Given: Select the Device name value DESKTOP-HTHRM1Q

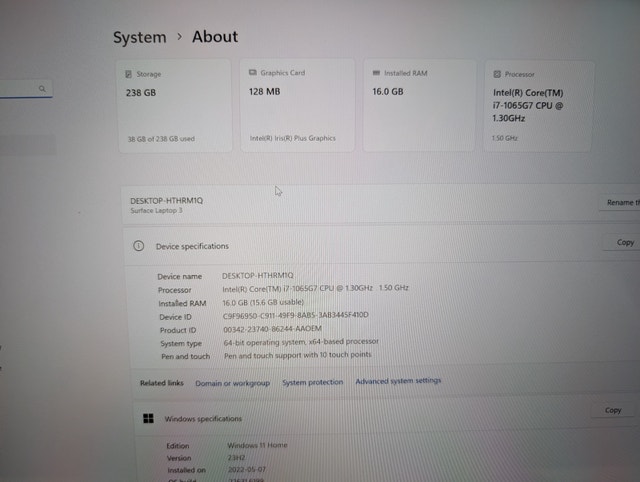Looking at the screenshot, I should (x=258, y=275).
